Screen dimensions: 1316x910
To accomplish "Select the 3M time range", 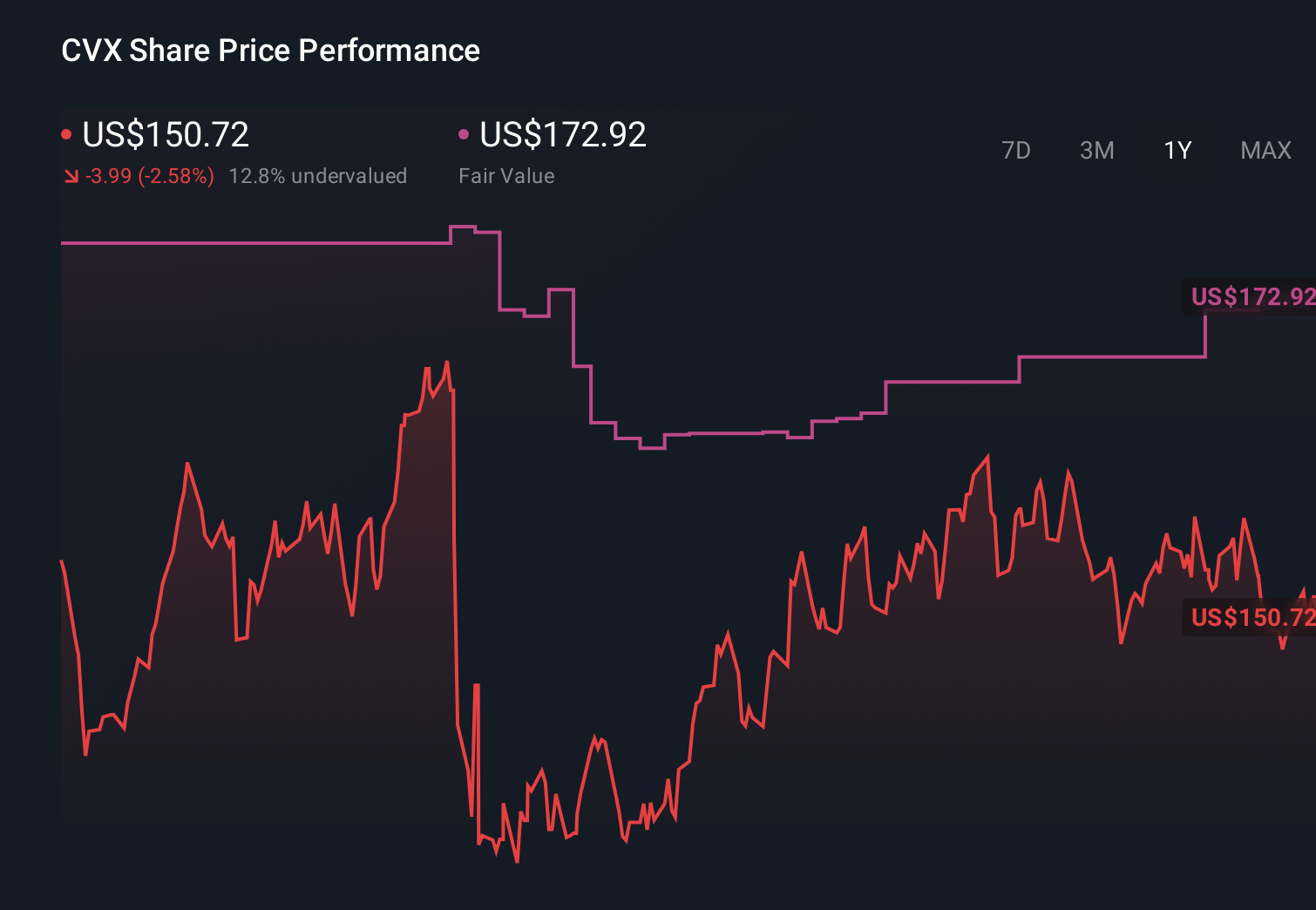I will coord(1096,151).
